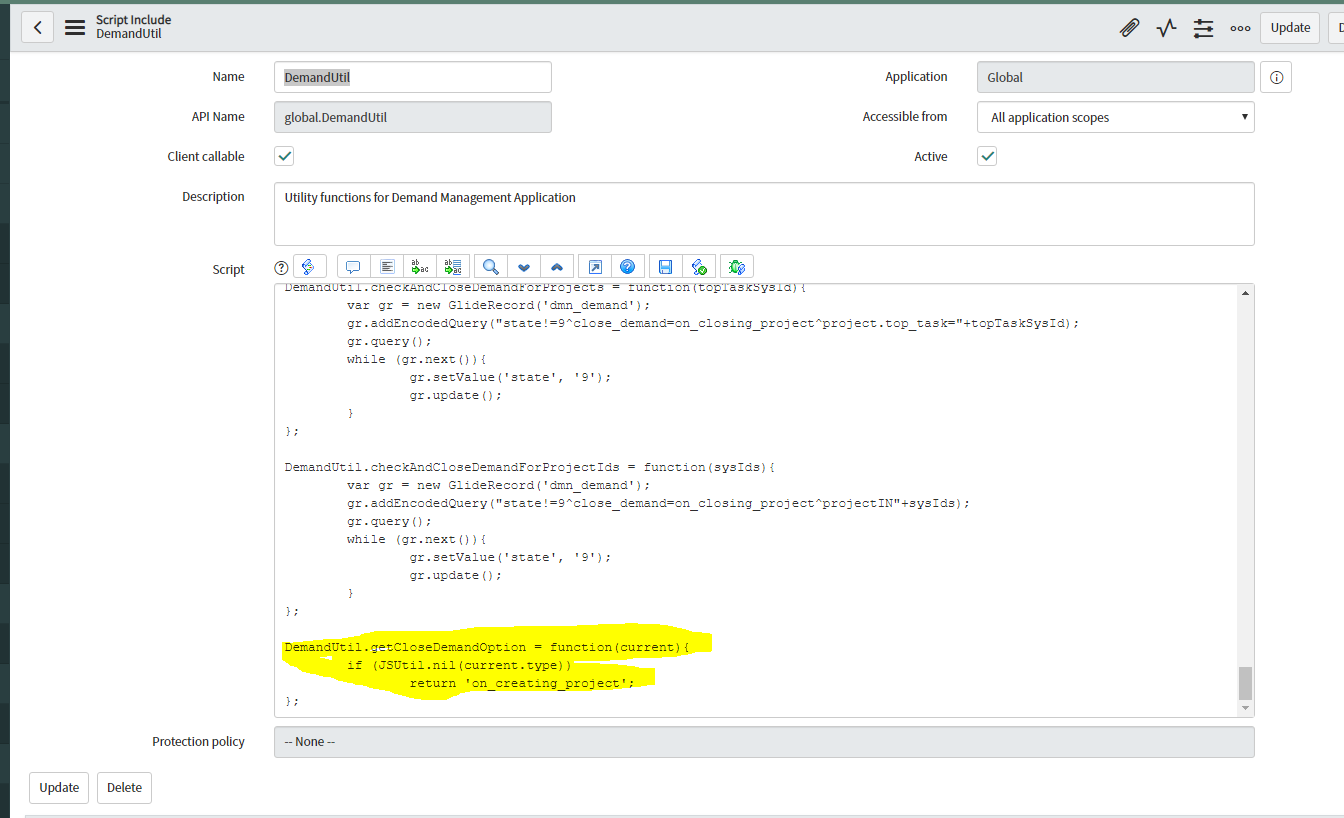Open attachments with the paperclip icon
The image size is (1344, 818).
coord(1129,28)
